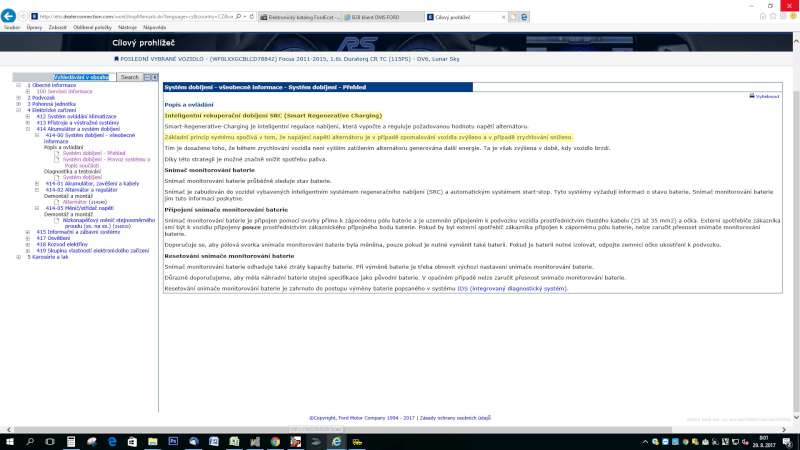Open the Zobrazit menu
The image size is (800, 450).
point(55,28)
